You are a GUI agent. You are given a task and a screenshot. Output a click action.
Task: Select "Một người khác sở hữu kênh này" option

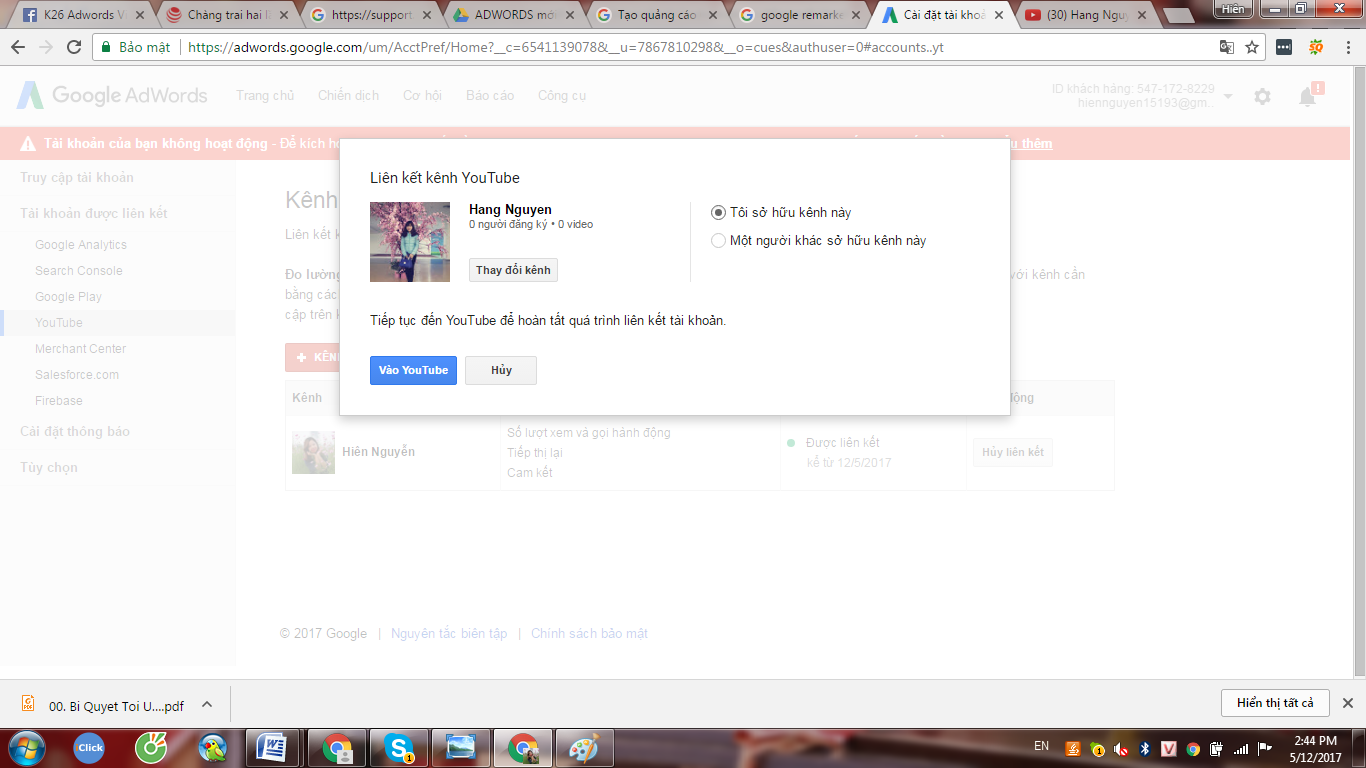point(718,241)
